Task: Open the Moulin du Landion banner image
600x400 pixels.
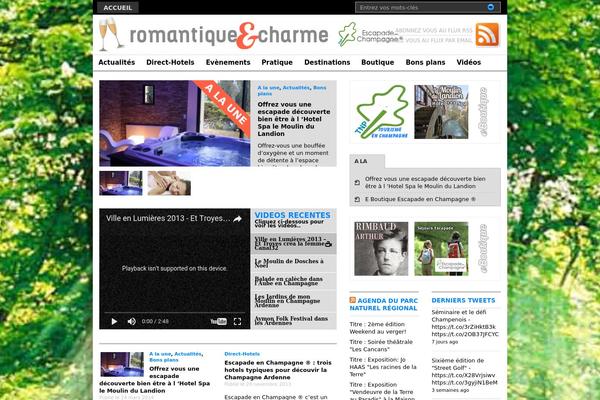Action: point(441,112)
